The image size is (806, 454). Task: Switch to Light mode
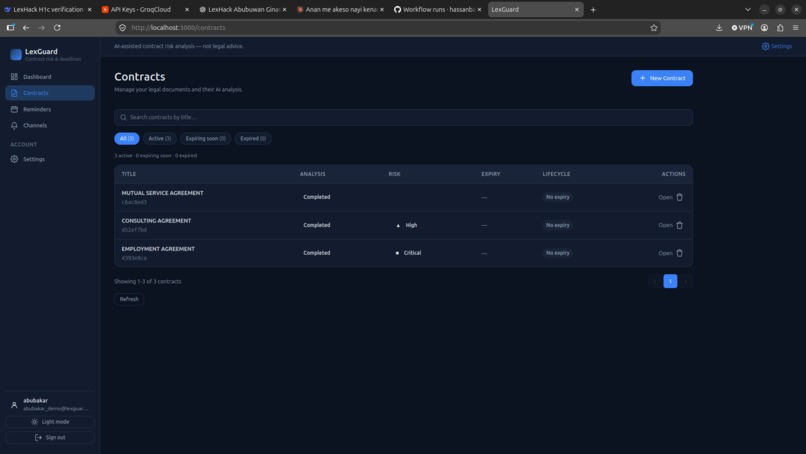point(50,422)
